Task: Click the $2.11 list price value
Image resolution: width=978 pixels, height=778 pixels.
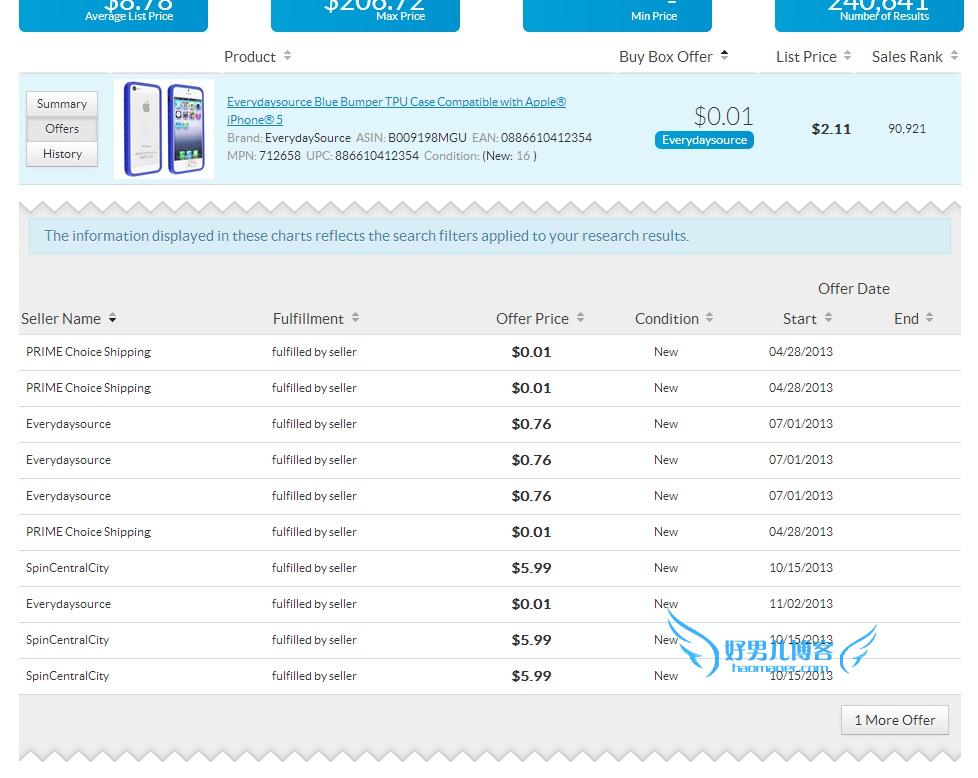Action: click(x=831, y=129)
